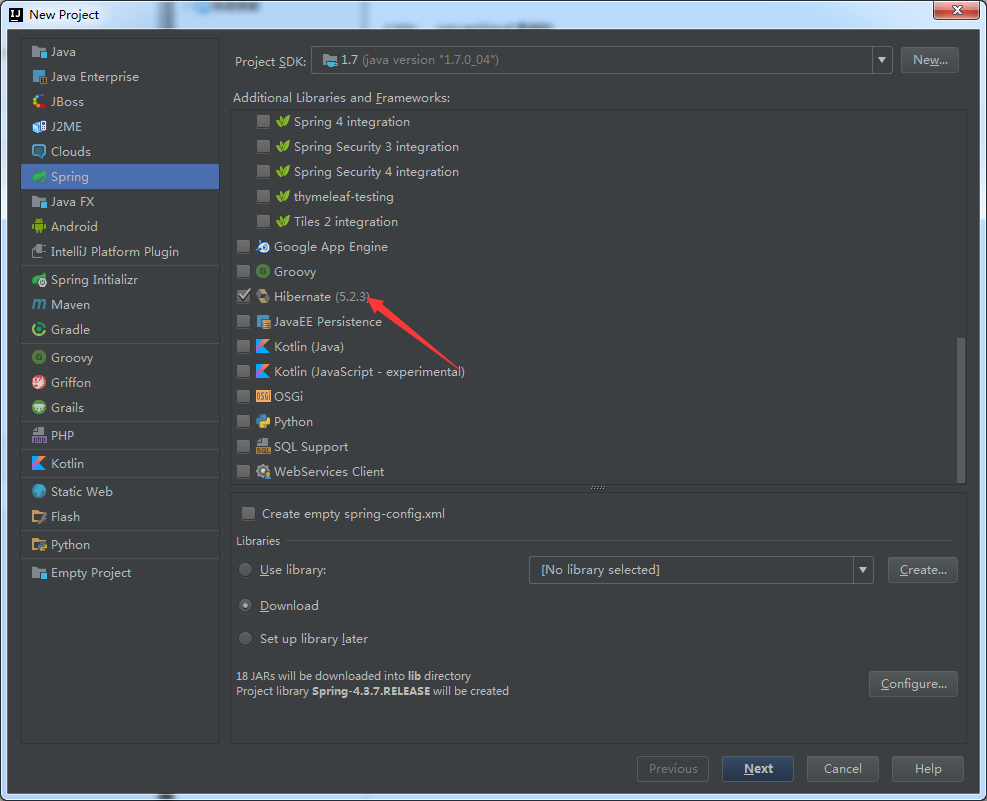The width and height of the screenshot is (987, 801).
Task: Select the Kotlin icon in left list
Action: pyautogui.click(x=40, y=464)
